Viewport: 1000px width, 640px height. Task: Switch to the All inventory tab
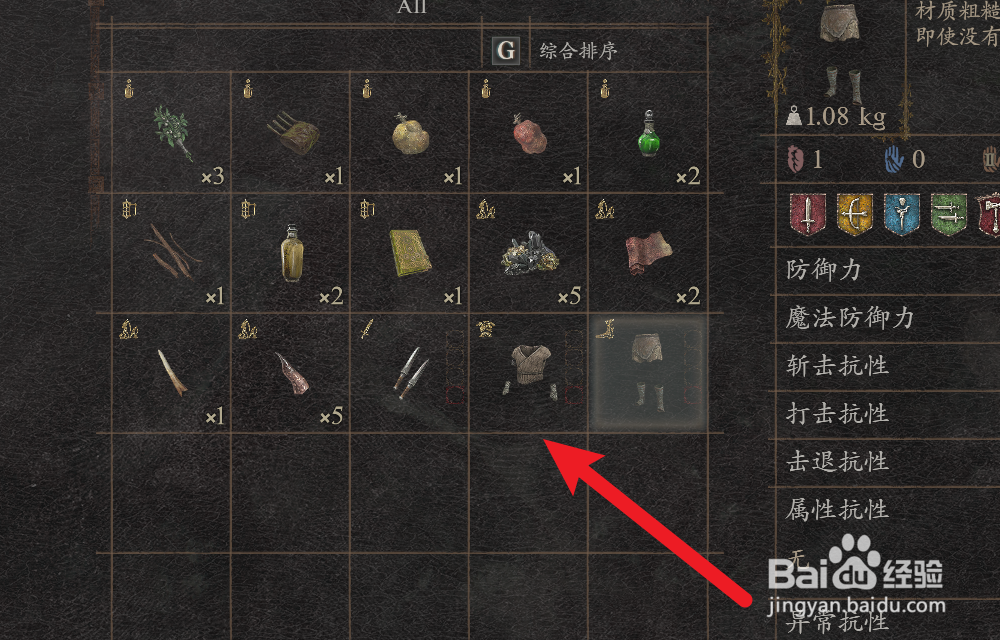pos(412,7)
